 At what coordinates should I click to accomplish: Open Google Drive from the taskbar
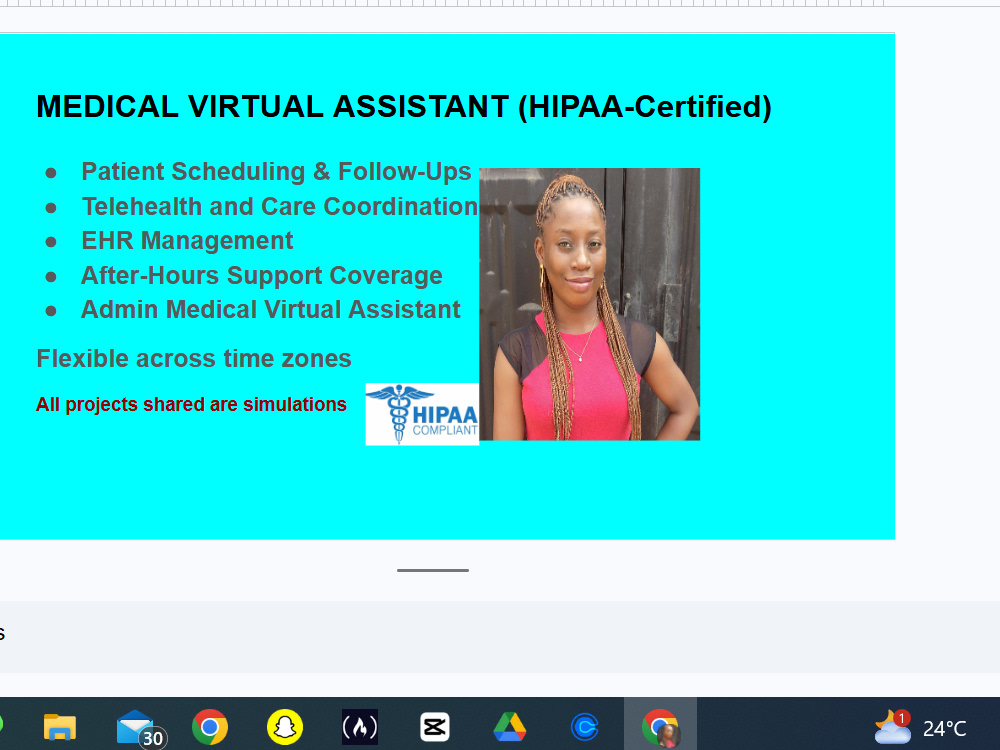coord(510,727)
